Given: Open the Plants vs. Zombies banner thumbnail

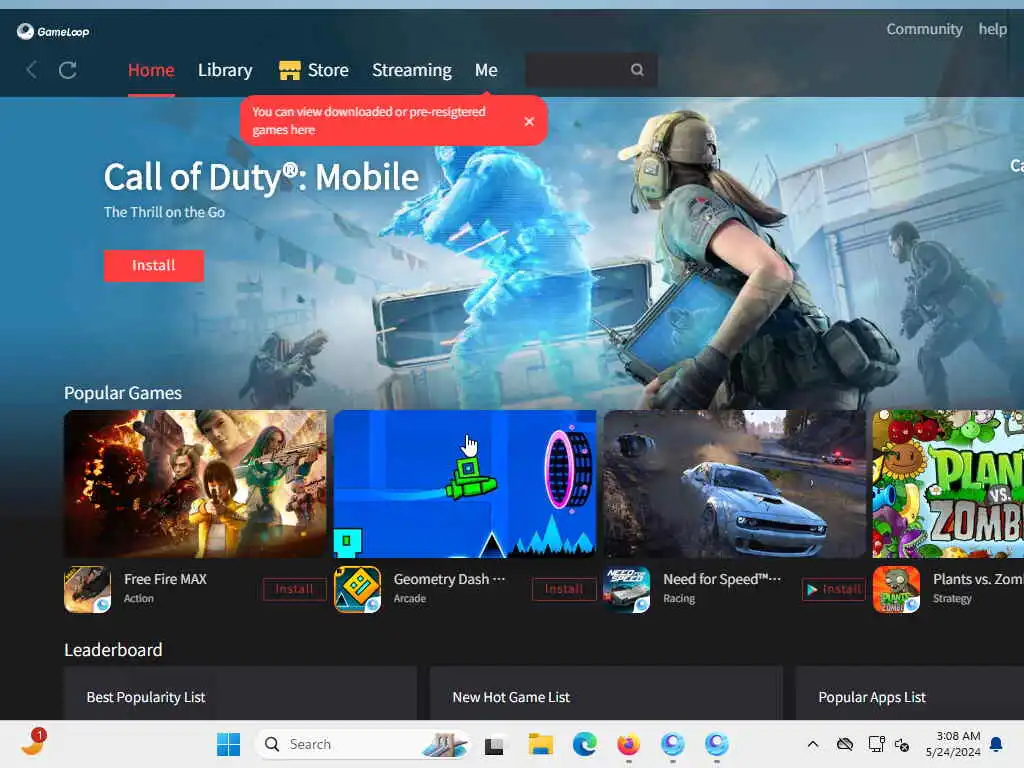Looking at the screenshot, I should (948, 483).
